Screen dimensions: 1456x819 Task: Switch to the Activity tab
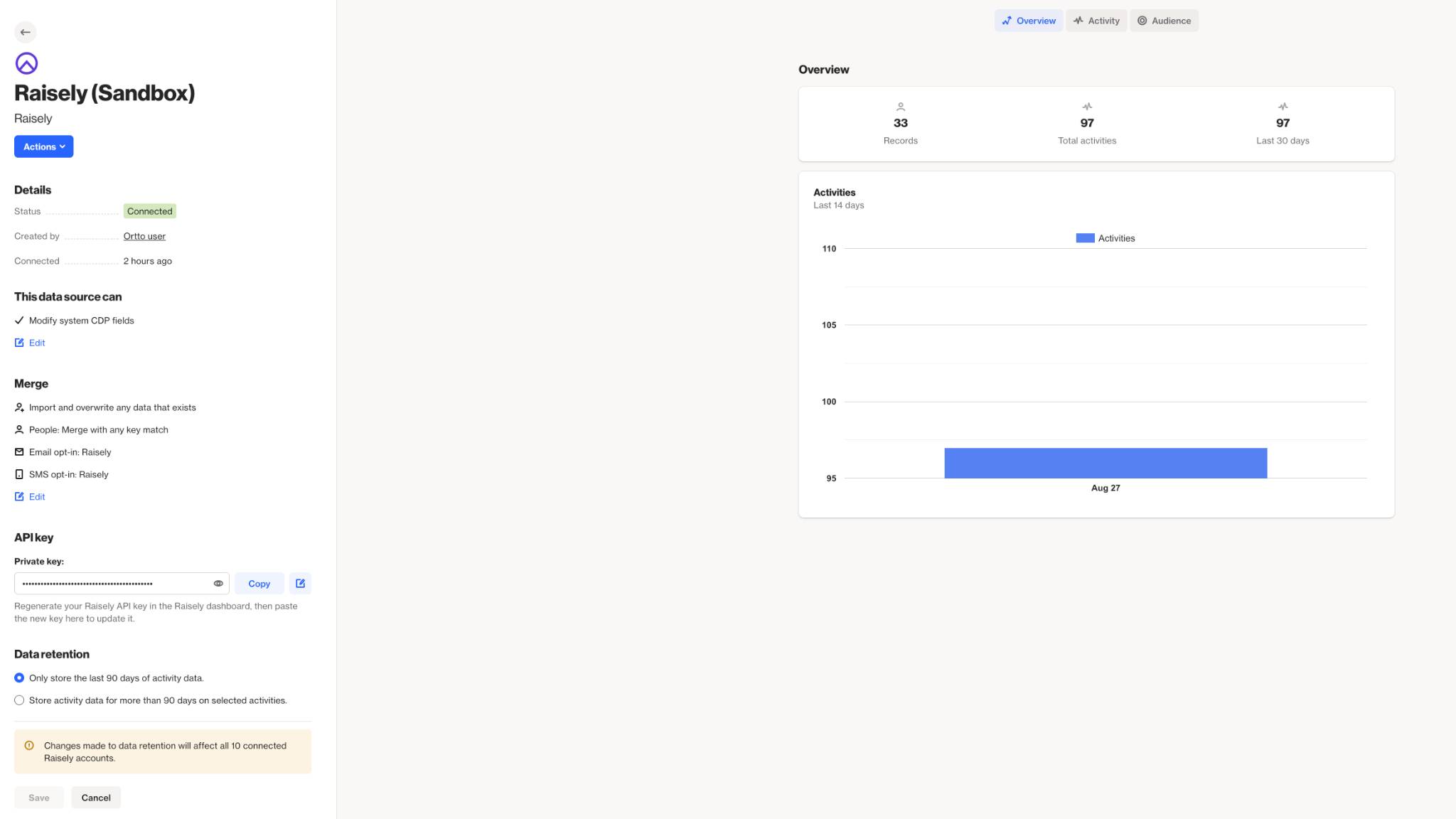[1096, 21]
